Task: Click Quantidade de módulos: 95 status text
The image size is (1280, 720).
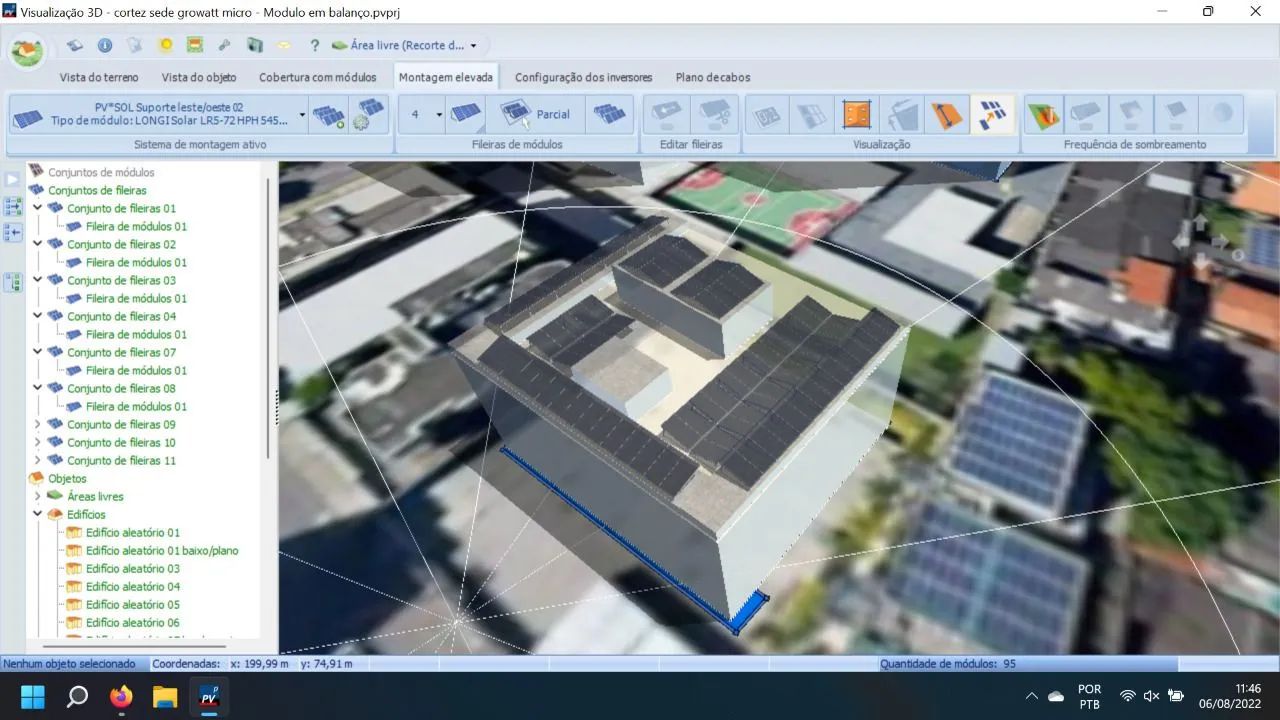Action: tap(947, 664)
